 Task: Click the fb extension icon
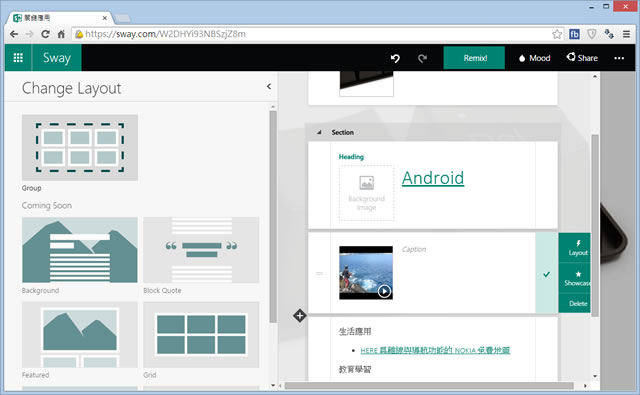point(574,34)
